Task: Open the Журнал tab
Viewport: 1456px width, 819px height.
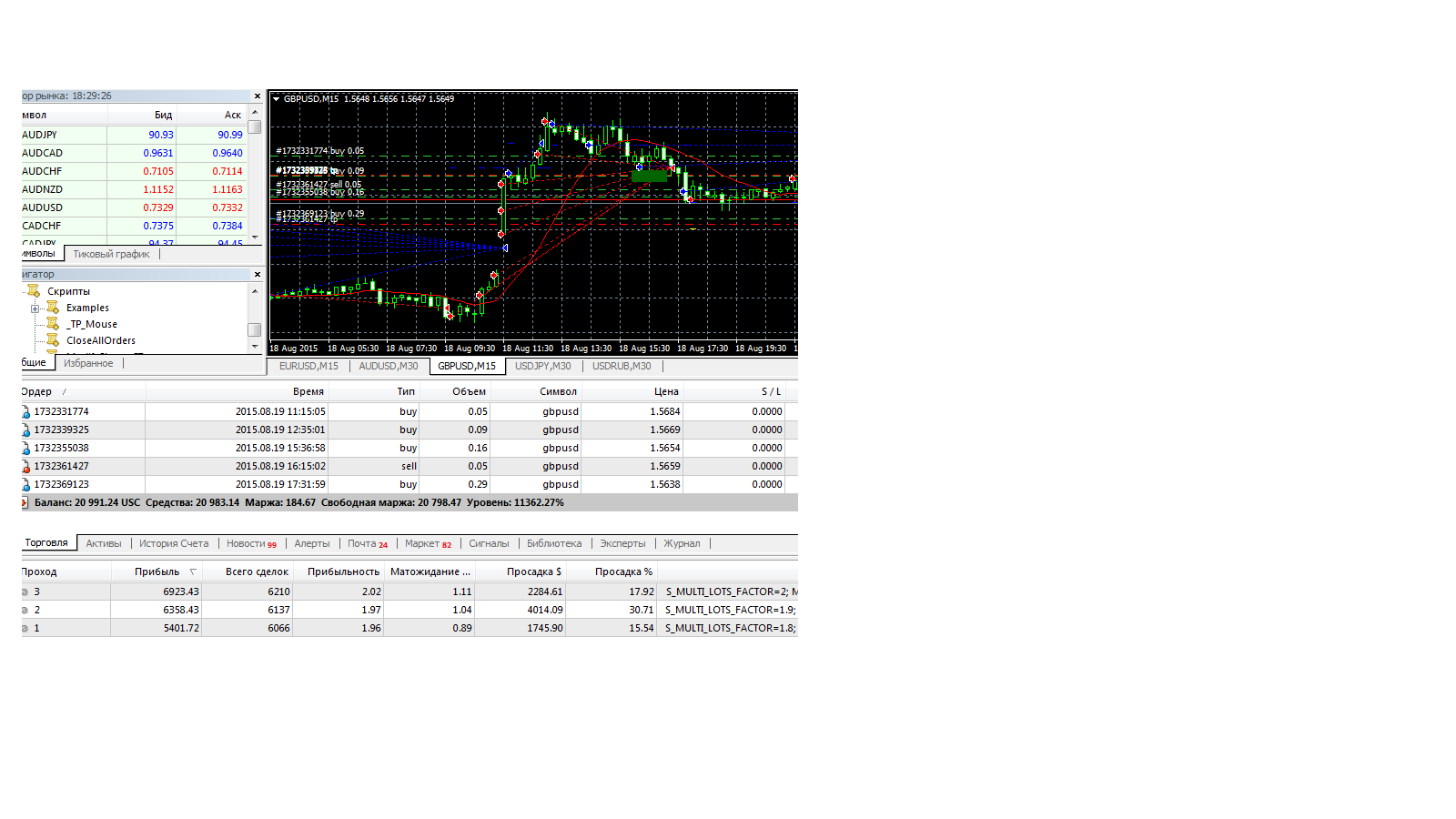Action: coord(682,543)
